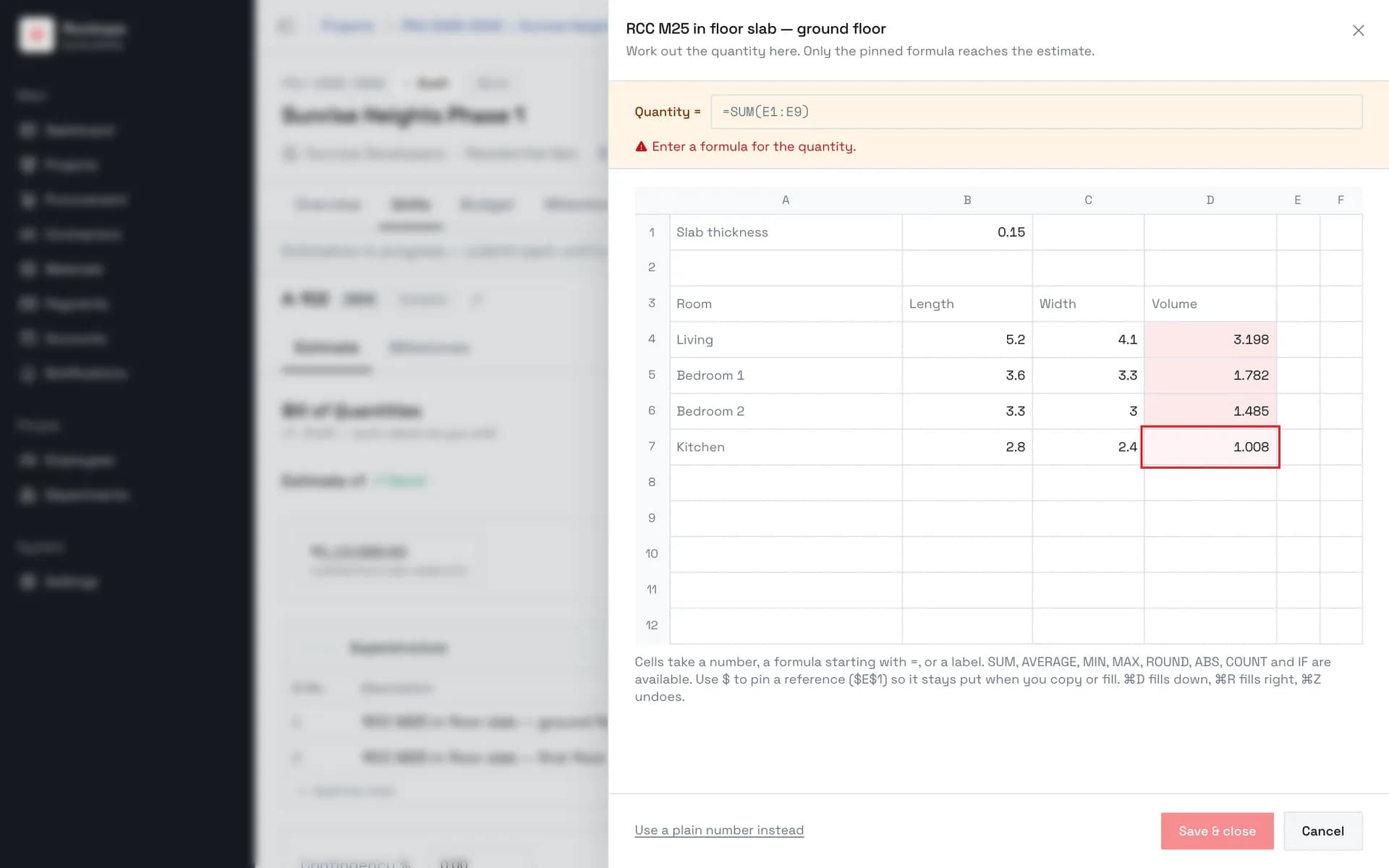Click Save & close button
1389x868 pixels.
1217,831
